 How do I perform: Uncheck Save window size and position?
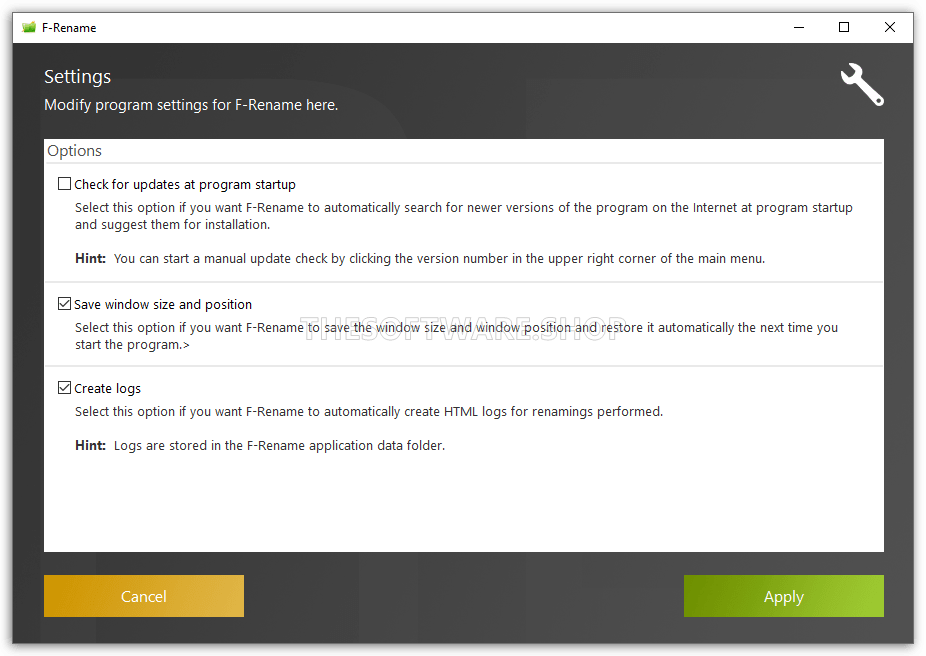coord(64,303)
